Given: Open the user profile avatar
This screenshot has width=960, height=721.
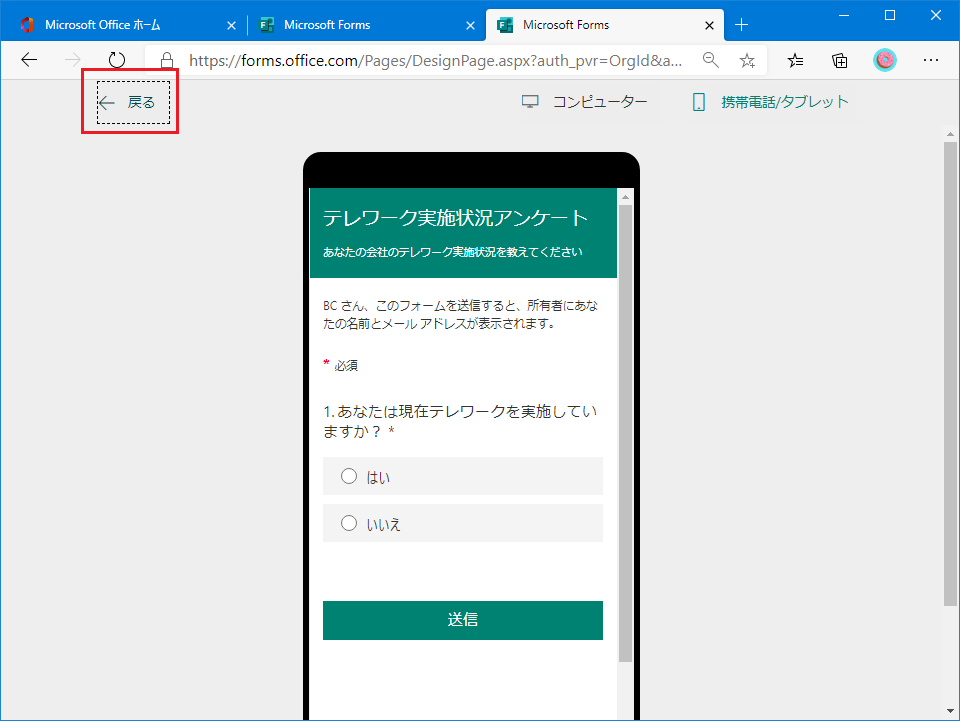Looking at the screenshot, I should pos(885,60).
